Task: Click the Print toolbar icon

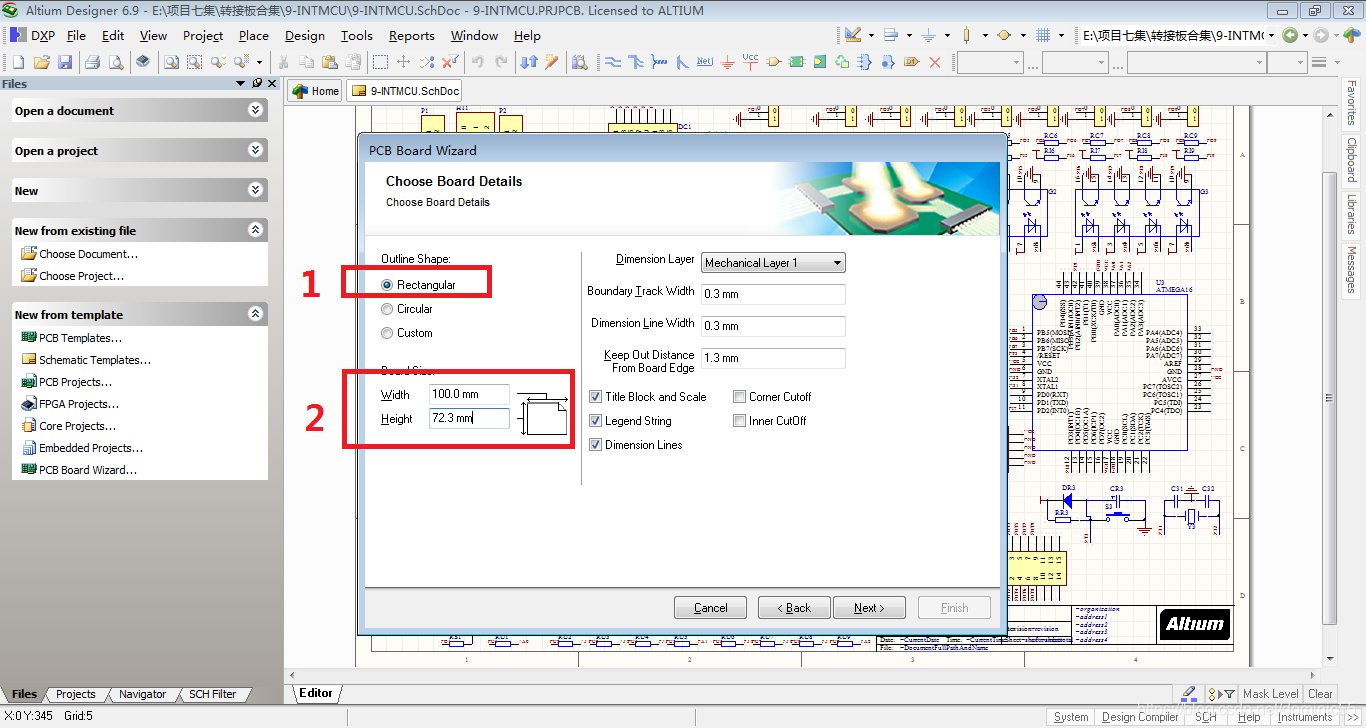Action: pos(92,62)
